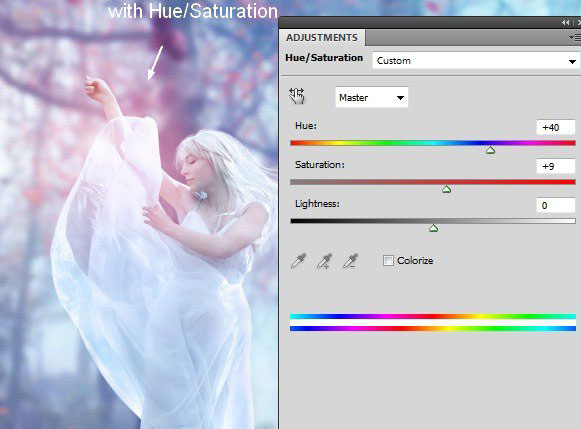Collapse the panel with double-arrow icon
This screenshot has width=581, height=429.
tap(565, 23)
